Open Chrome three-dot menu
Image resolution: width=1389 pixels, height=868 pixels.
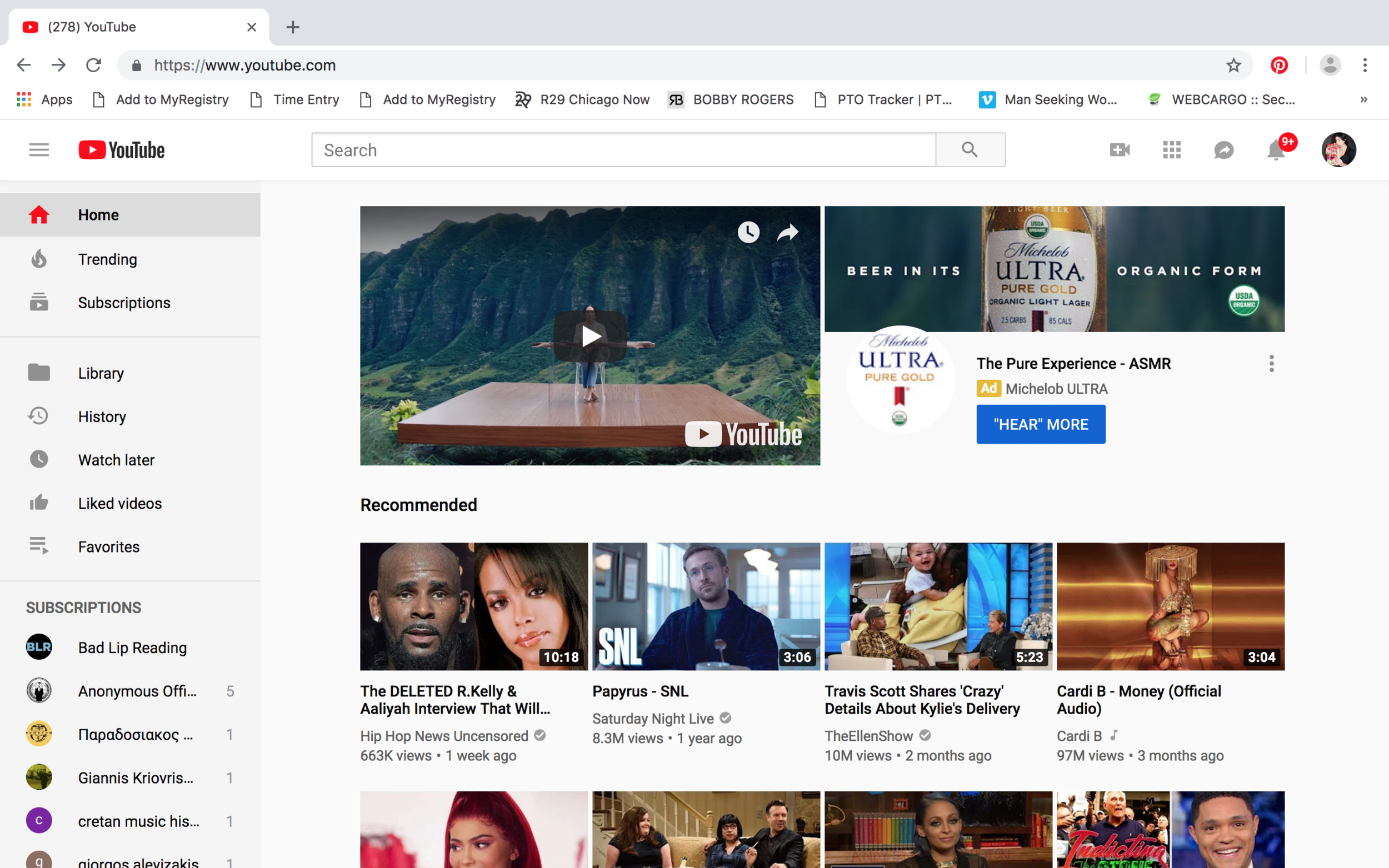pos(1365,65)
